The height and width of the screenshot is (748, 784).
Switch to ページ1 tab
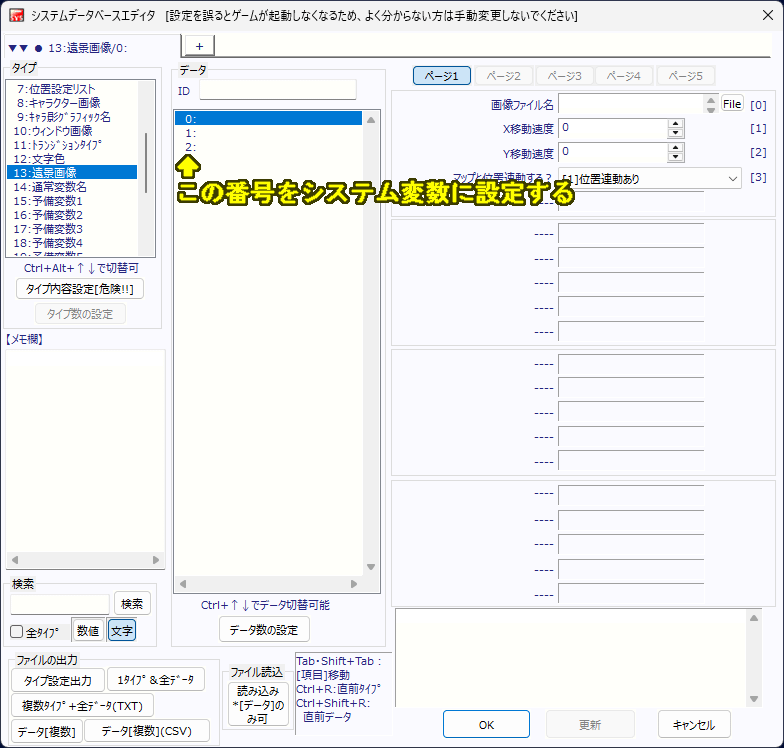click(x=441, y=76)
